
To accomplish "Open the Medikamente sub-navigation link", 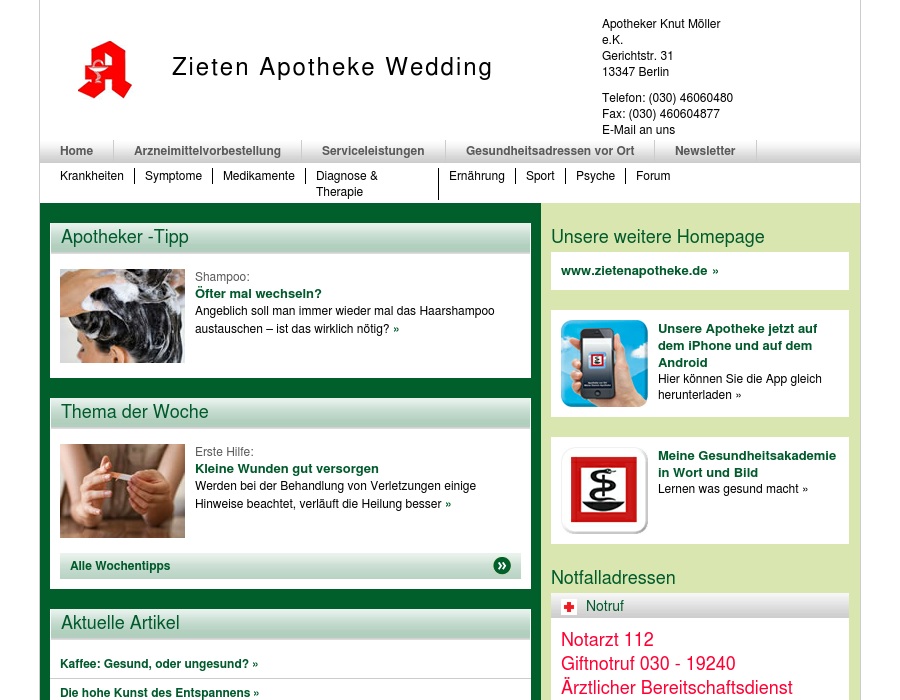I will click(x=259, y=176).
